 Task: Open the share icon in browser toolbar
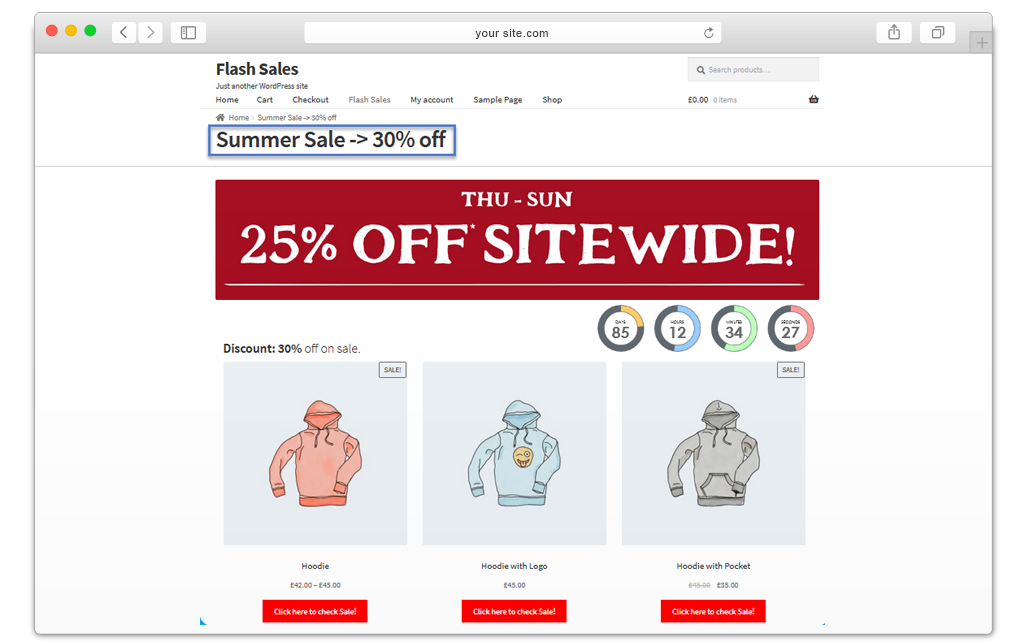click(x=894, y=32)
